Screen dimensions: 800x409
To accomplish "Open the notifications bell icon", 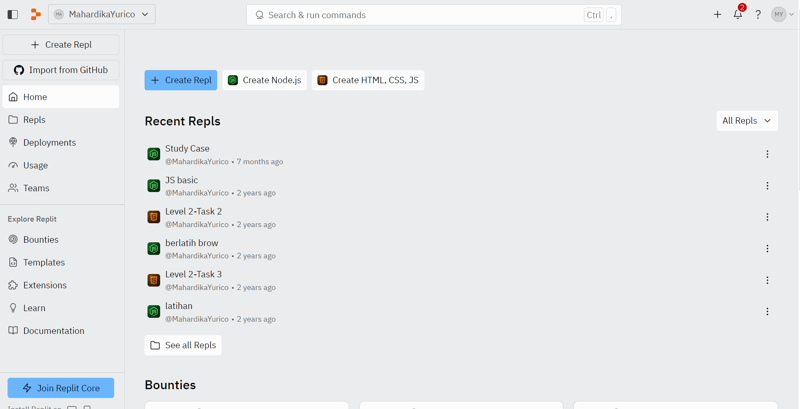I will click(x=738, y=14).
